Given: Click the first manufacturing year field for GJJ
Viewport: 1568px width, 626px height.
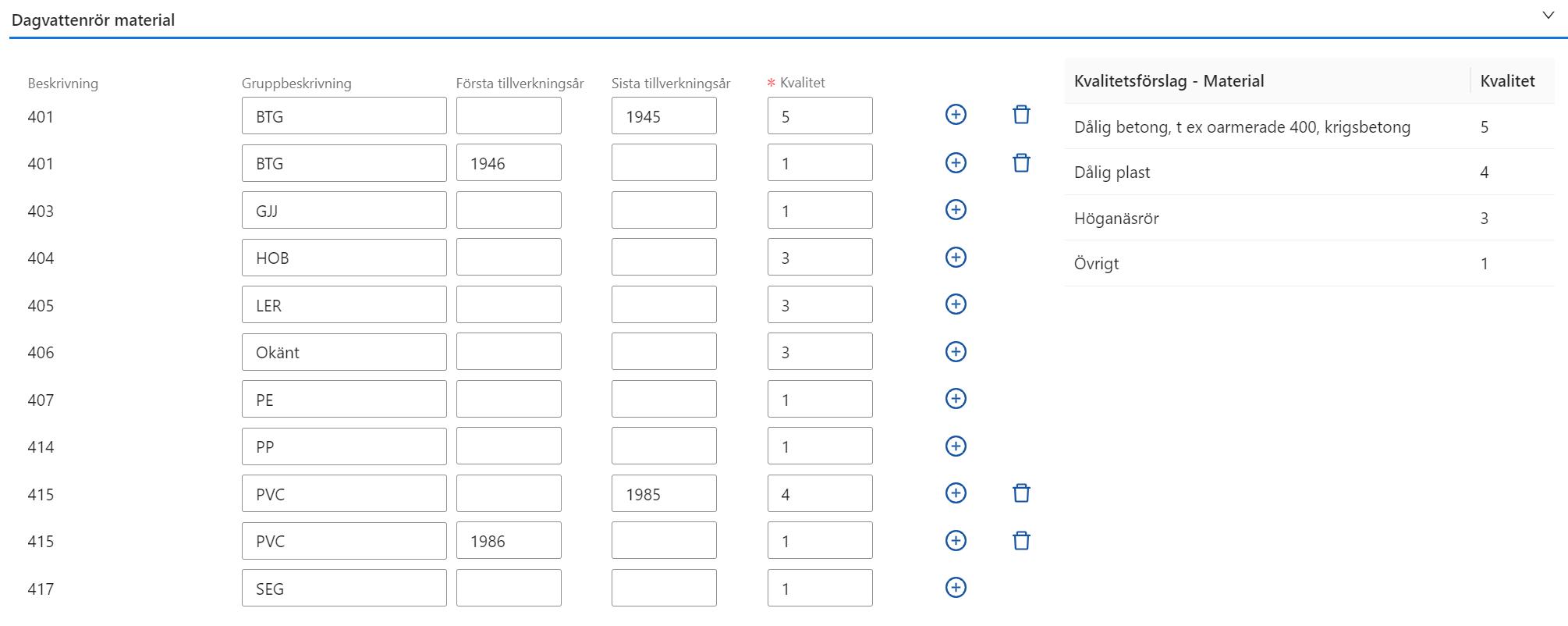Looking at the screenshot, I should 508,211.
